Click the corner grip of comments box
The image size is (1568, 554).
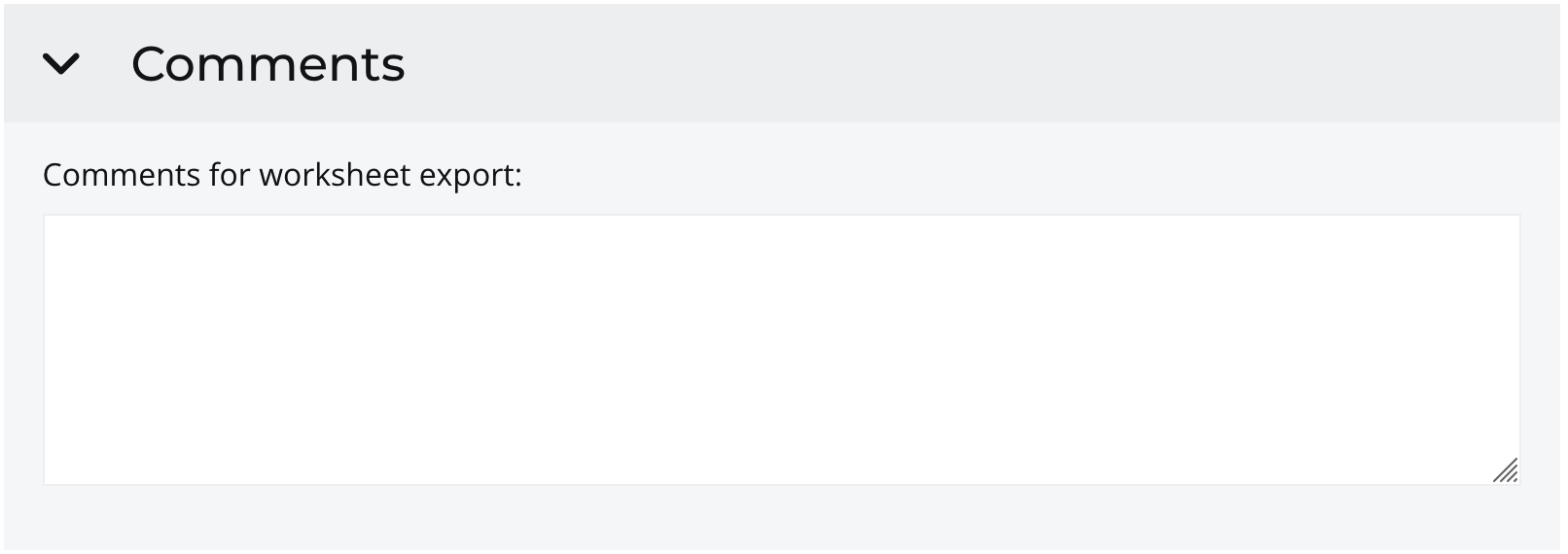pyautogui.click(x=1505, y=470)
